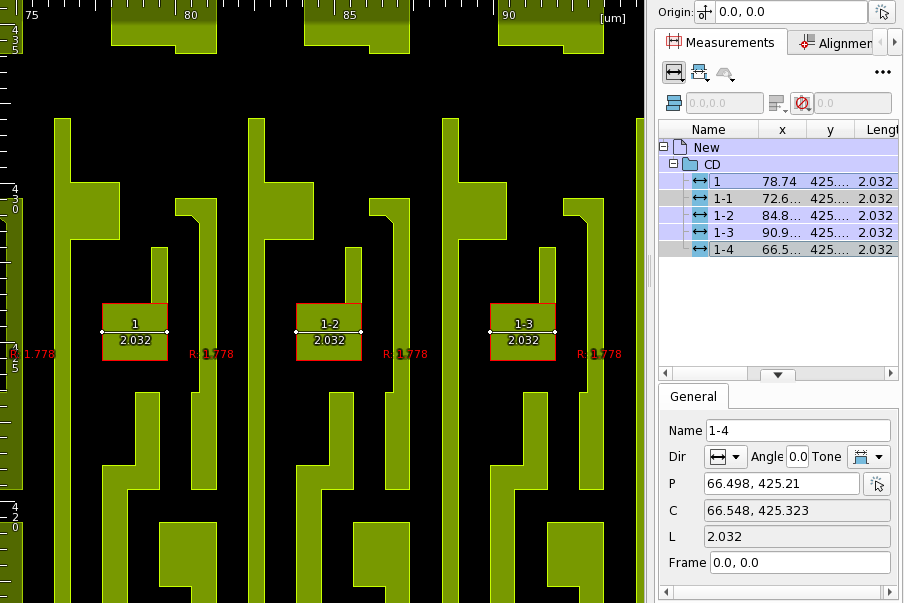The height and width of the screenshot is (603, 904).
Task: Select the horizontal measurement tool button
Action: [674, 73]
